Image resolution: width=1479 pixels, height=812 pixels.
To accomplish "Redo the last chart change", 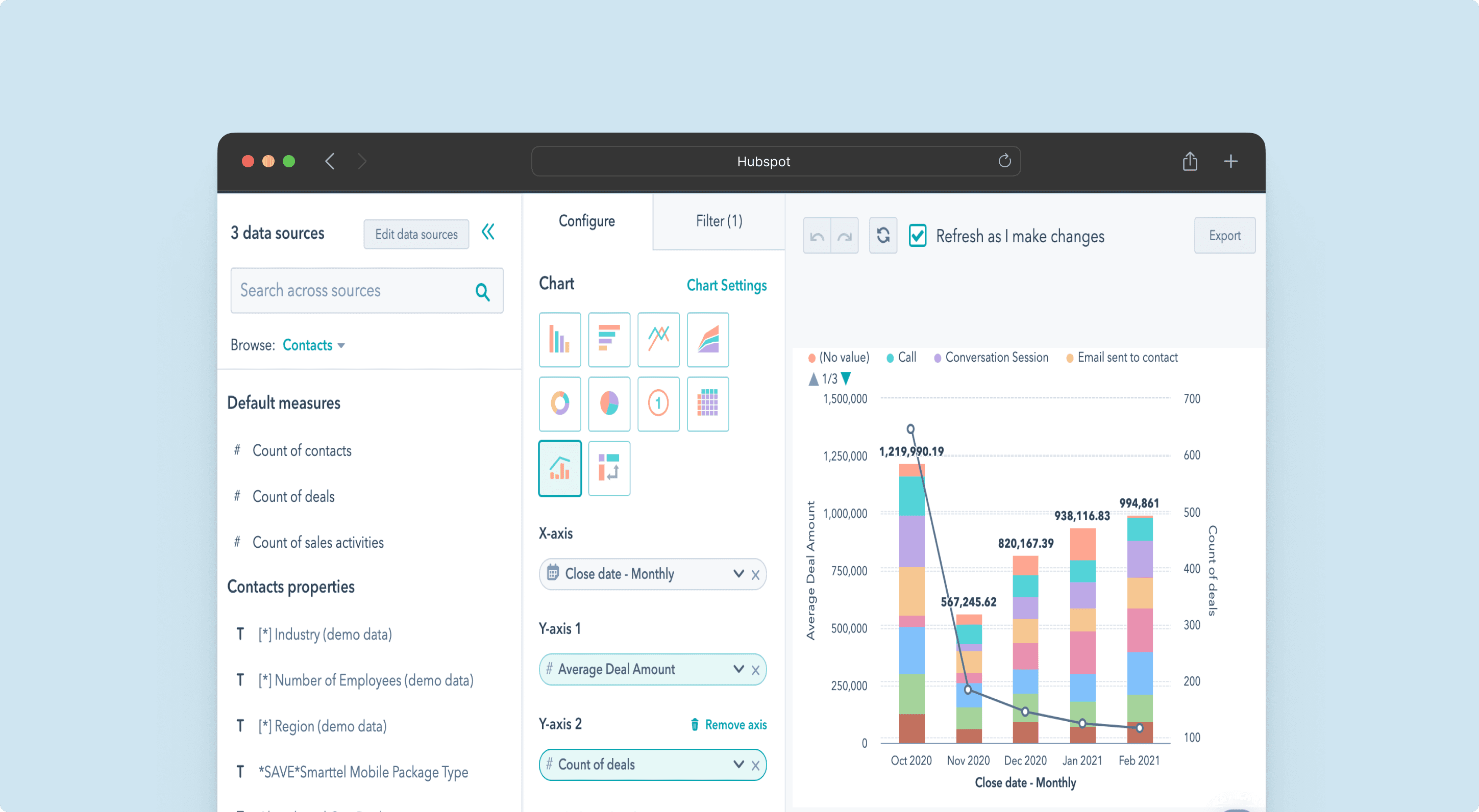I will pyautogui.click(x=845, y=236).
